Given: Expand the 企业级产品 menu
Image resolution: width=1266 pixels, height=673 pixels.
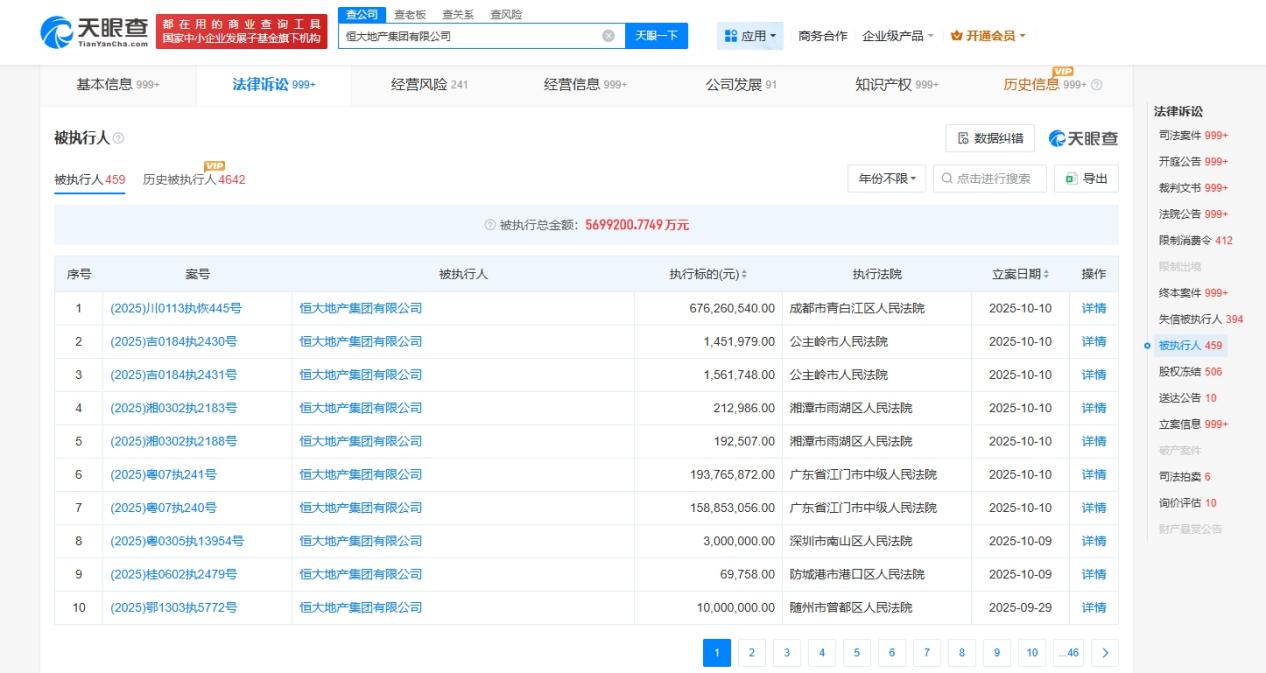Looking at the screenshot, I should tap(897, 36).
